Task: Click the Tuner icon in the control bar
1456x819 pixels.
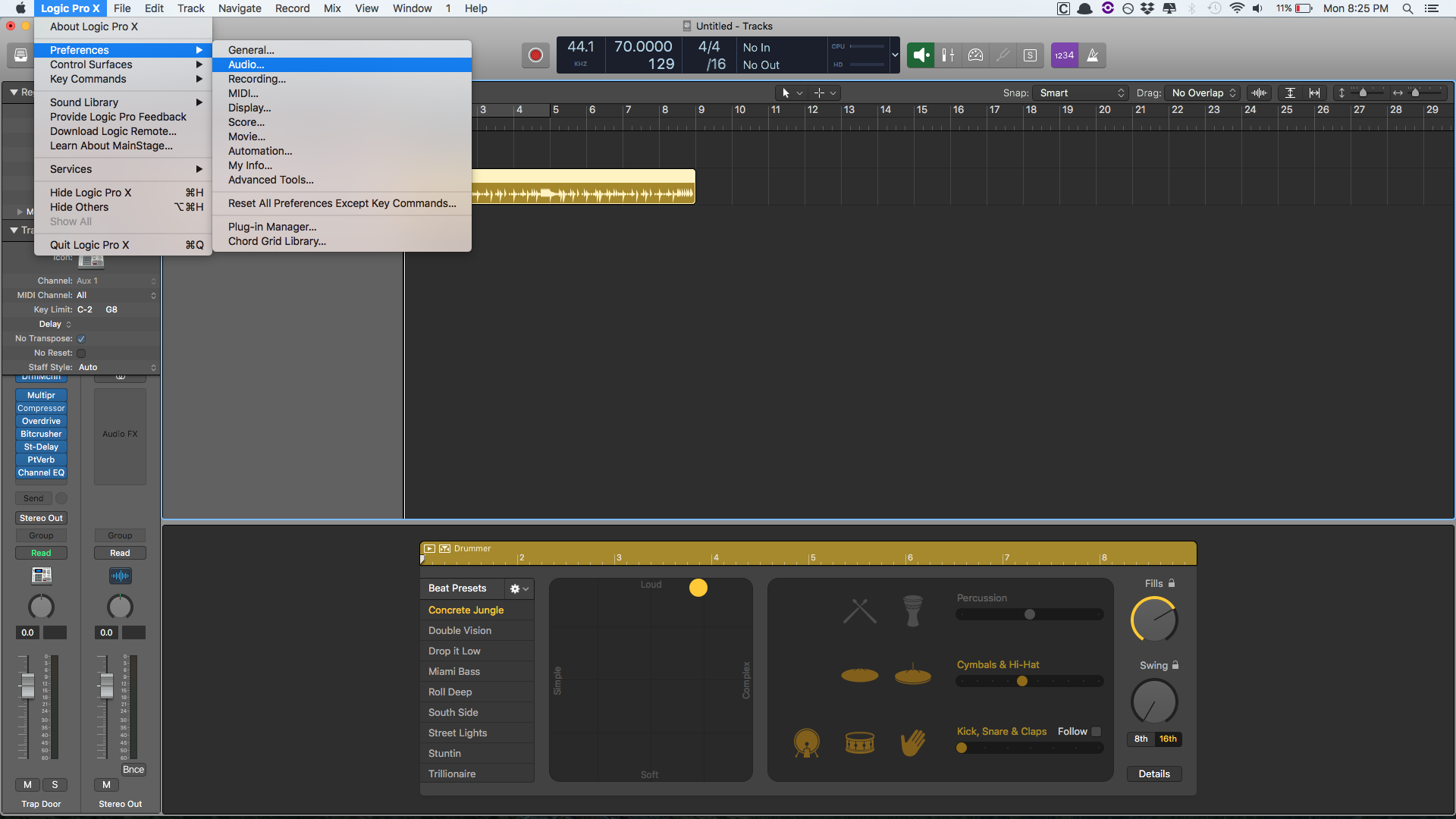Action: [1003, 55]
